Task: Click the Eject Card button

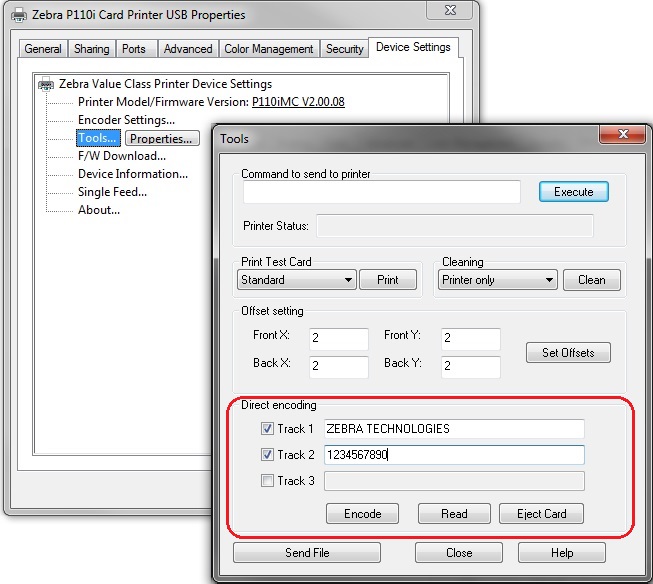Action: click(x=541, y=514)
